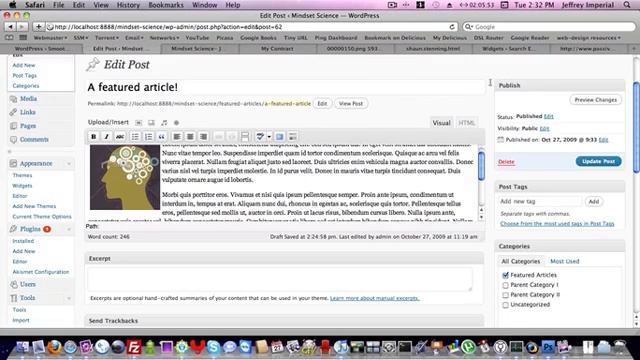The image size is (640, 360).
Task: Show the kitchen sink toolbar row
Action: coord(293,137)
